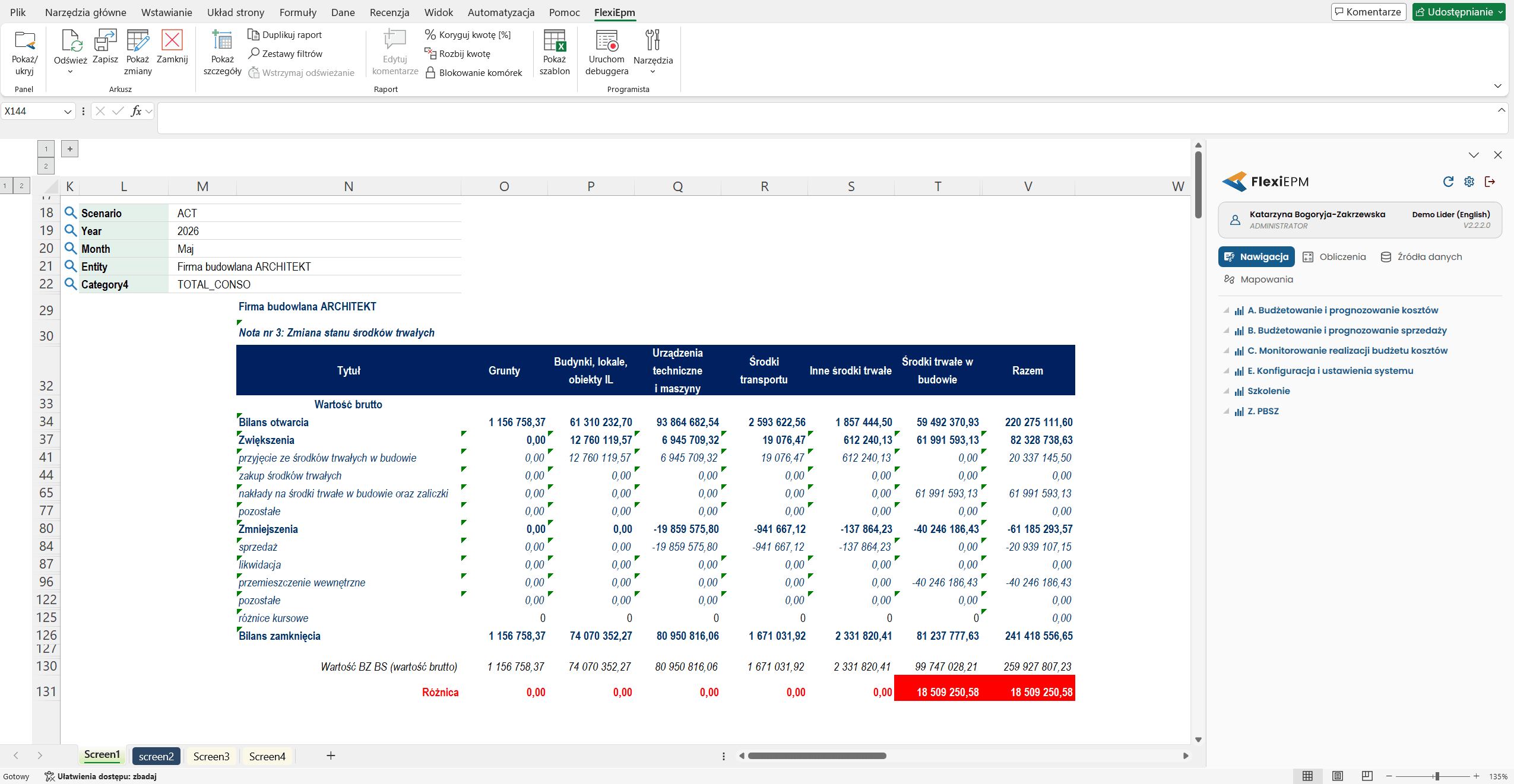Click the Zamknij red X icon
The image size is (1514, 784).
click(x=172, y=40)
